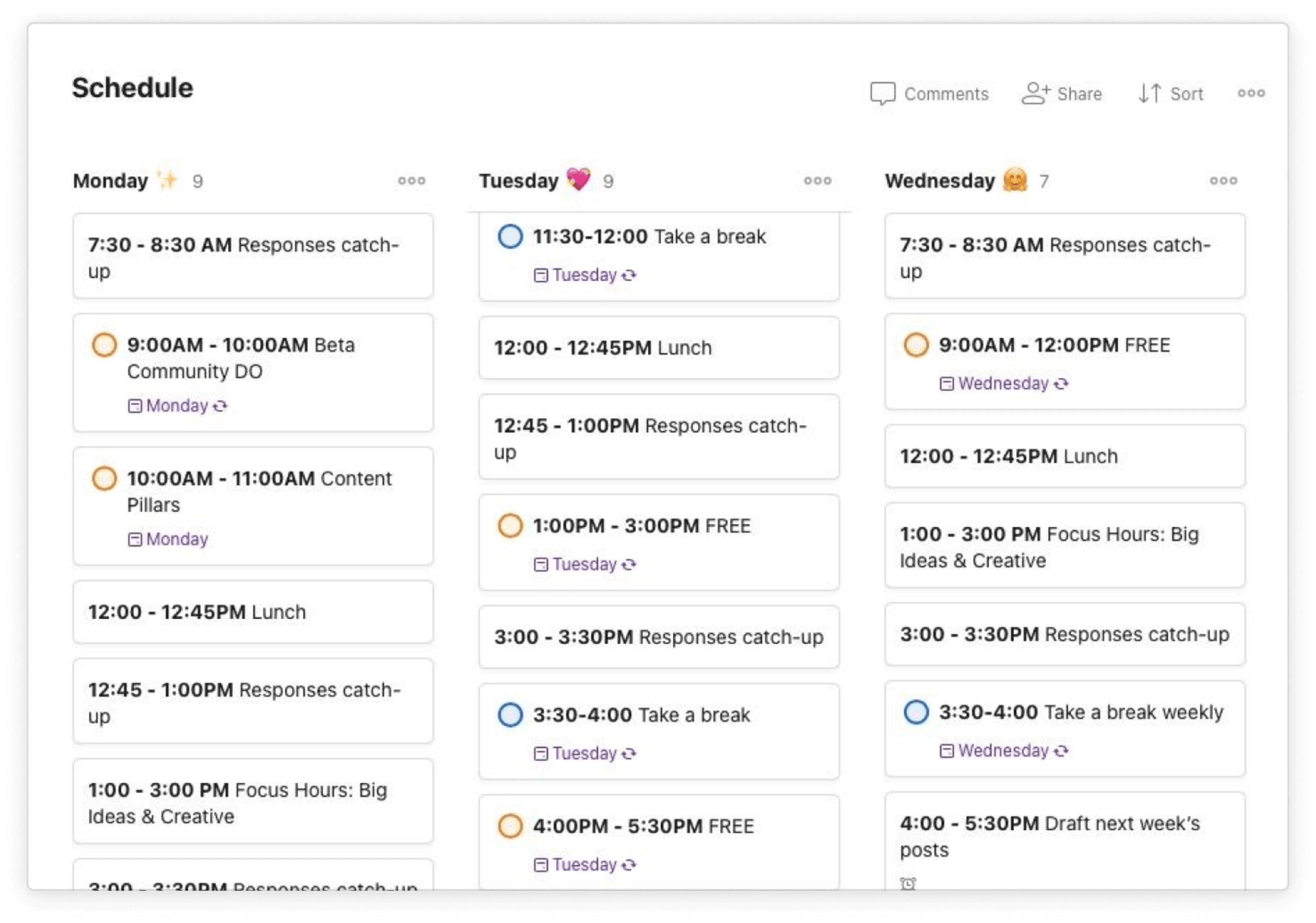Click recurring icon on Tuesday 4:00PM FREE card
The height and width of the screenshot is (923, 1316).
[629, 866]
